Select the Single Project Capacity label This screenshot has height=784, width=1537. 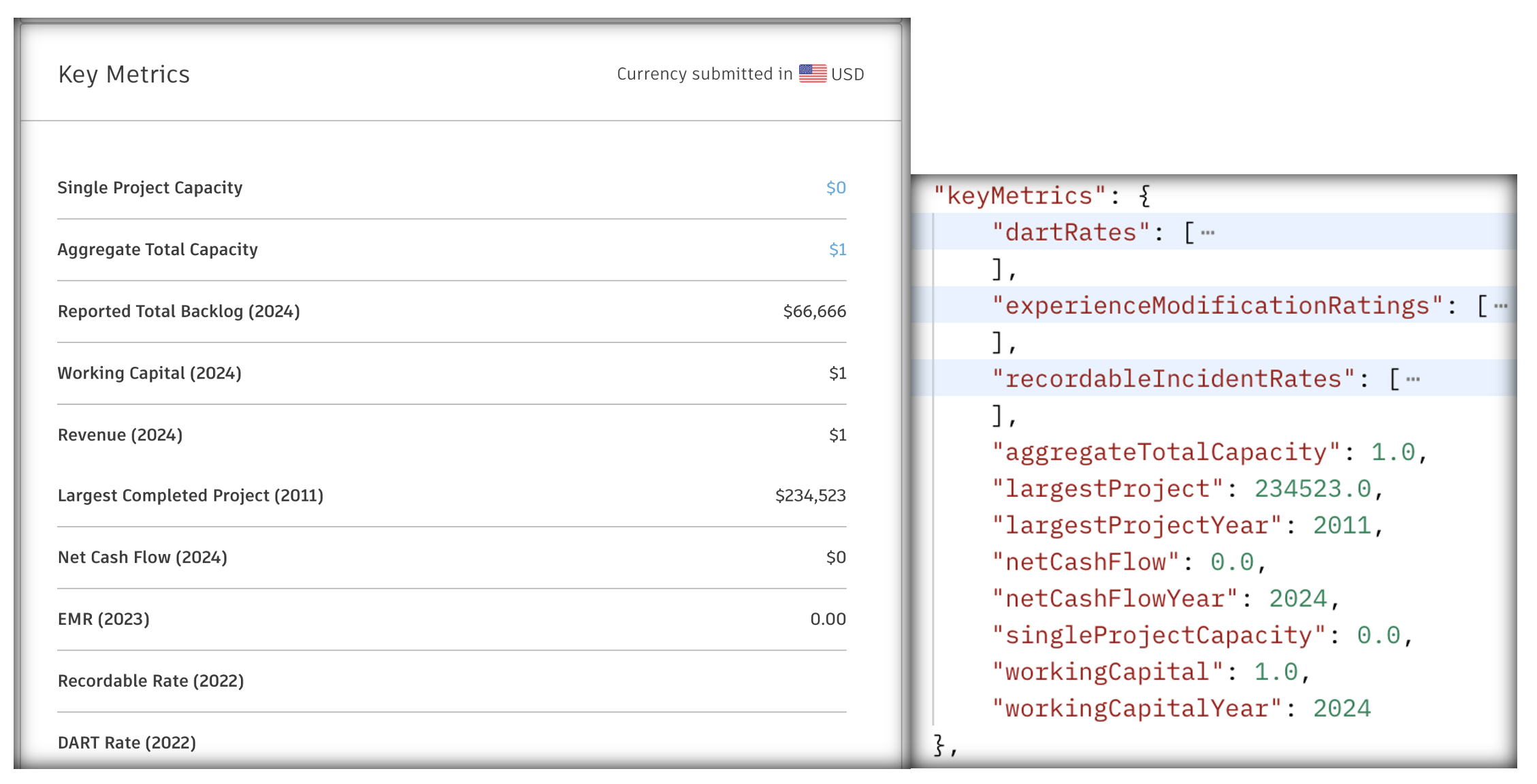click(150, 188)
